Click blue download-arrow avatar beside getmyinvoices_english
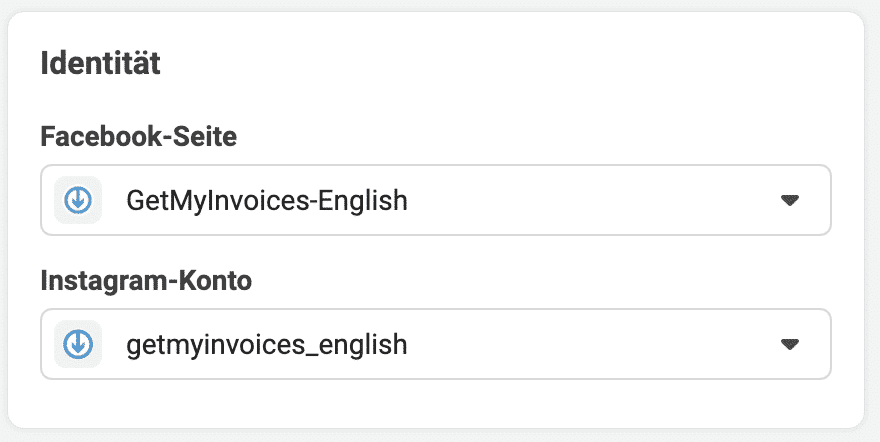 pyautogui.click(x=78, y=344)
